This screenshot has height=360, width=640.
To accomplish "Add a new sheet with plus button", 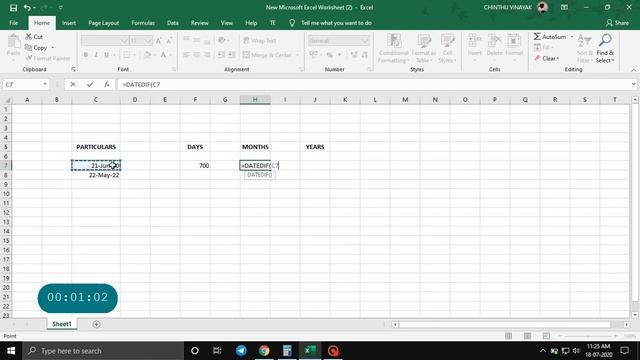I will [x=96, y=324].
